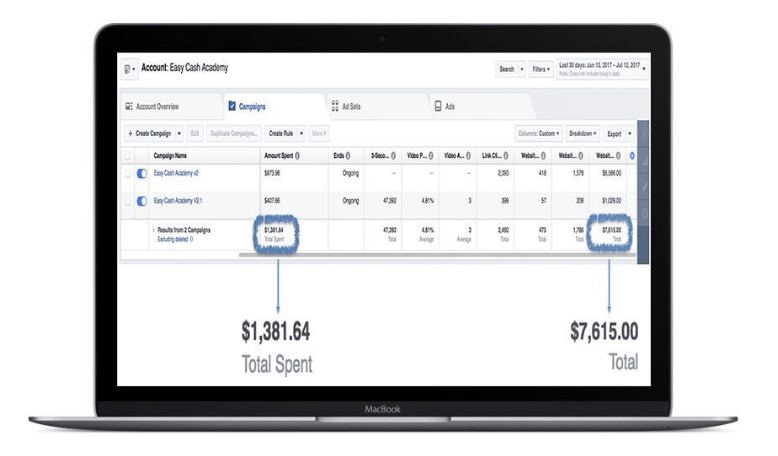
Task: Toggle off Easy Cash Academy V2.1 campaign
Action: click(x=142, y=201)
